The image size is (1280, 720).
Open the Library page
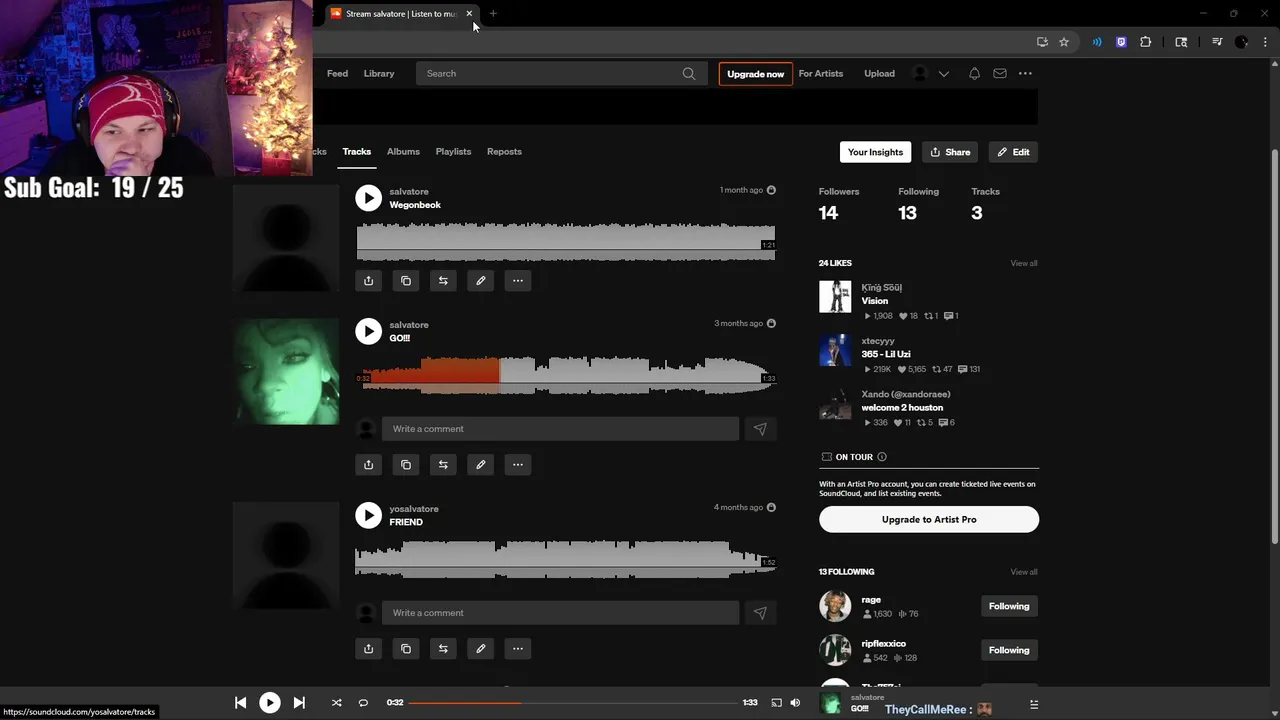(x=379, y=74)
